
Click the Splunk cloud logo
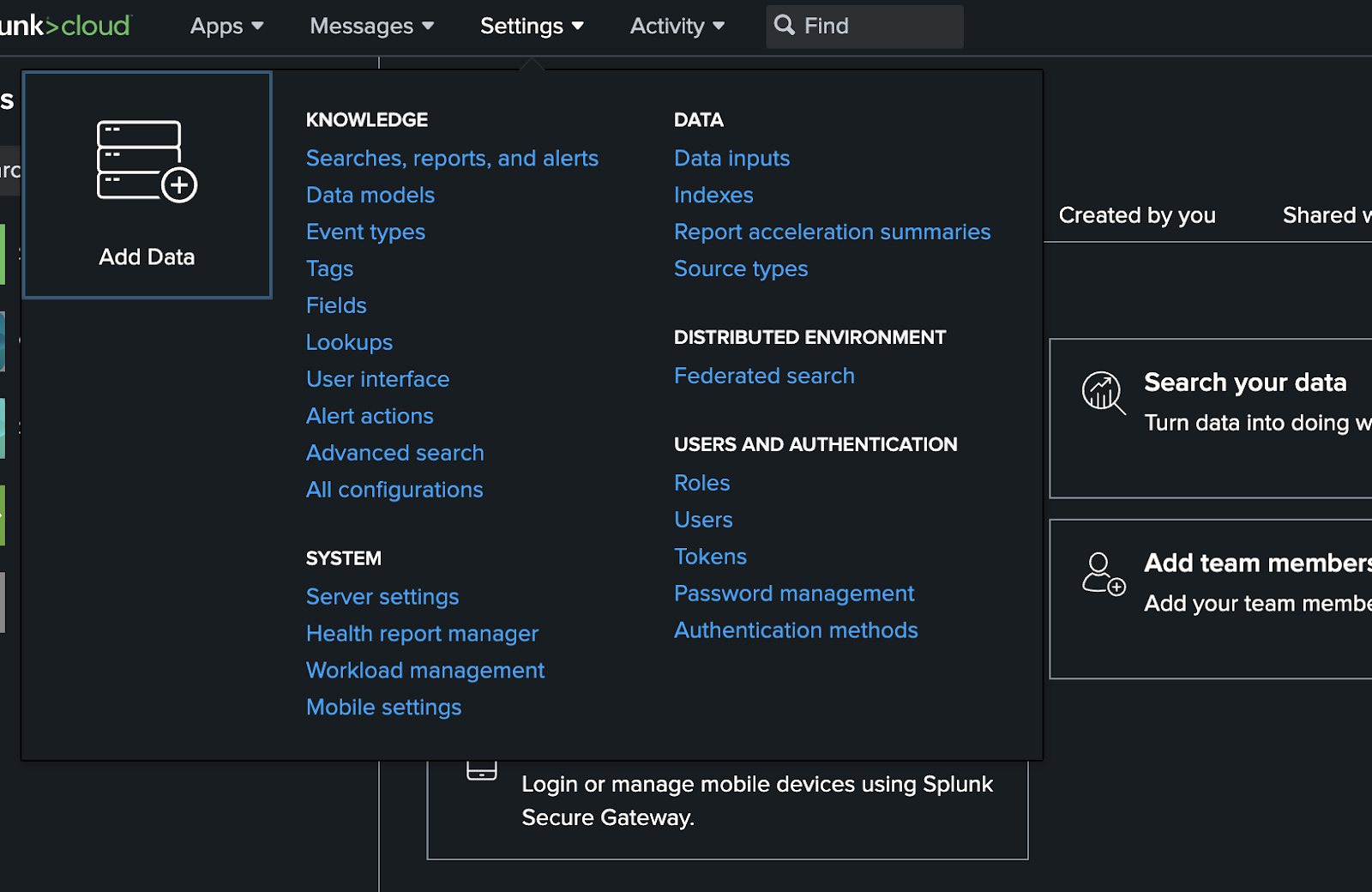click(x=64, y=26)
